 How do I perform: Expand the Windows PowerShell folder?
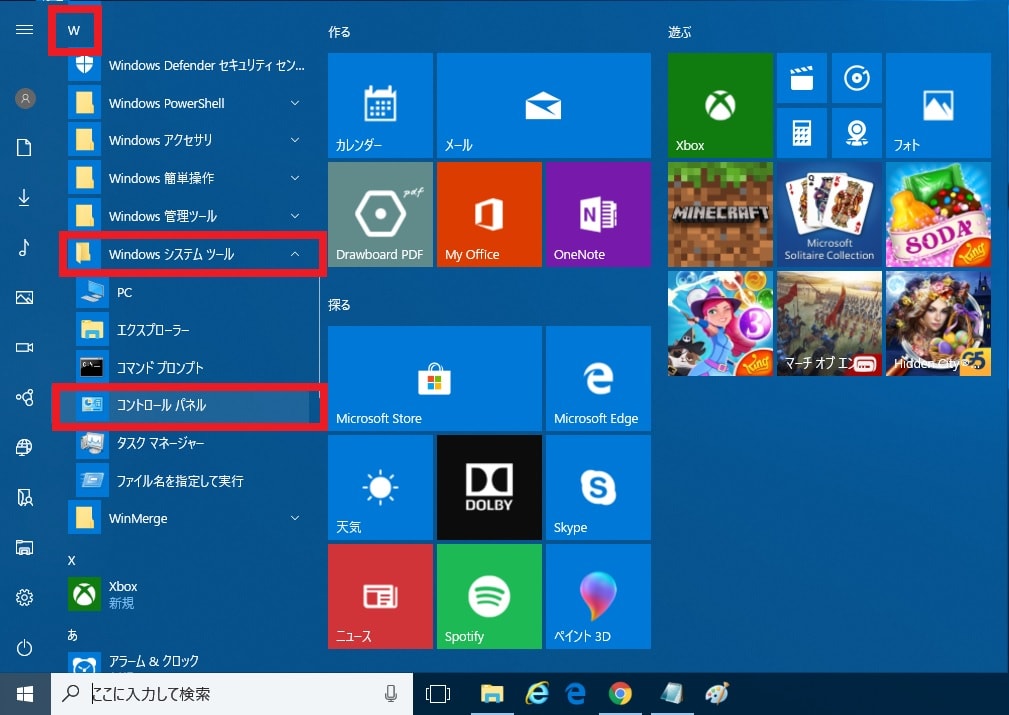pos(187,103)
